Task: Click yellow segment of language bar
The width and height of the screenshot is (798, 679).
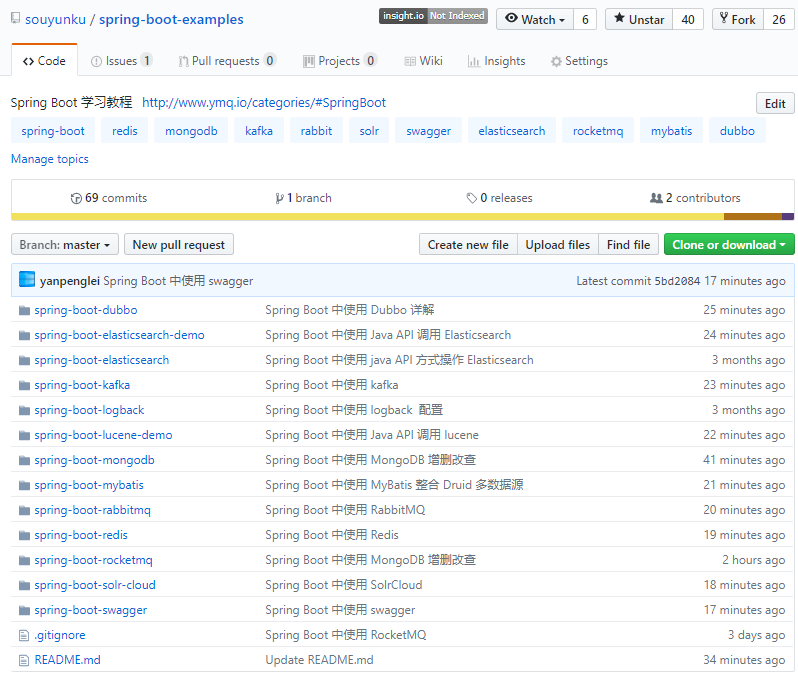Action: click(367, 217)
